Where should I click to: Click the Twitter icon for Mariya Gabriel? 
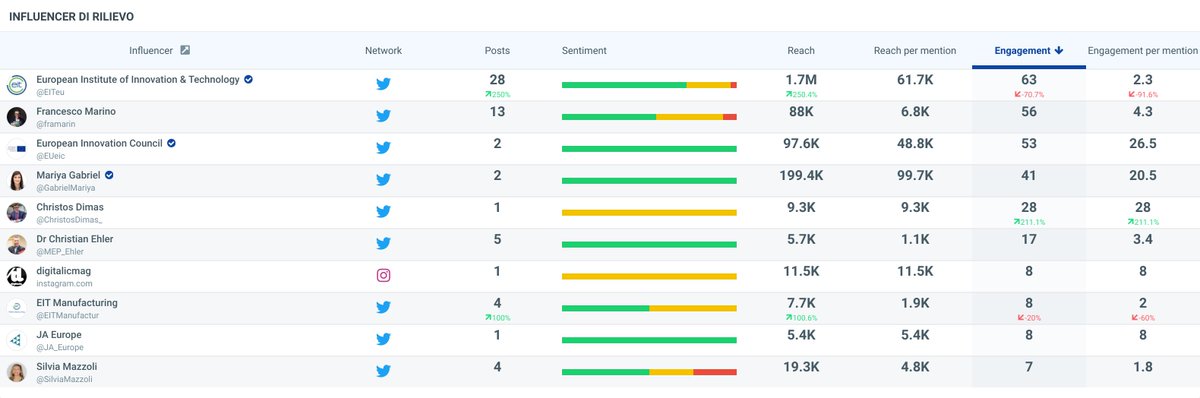[x=383, y=180]
